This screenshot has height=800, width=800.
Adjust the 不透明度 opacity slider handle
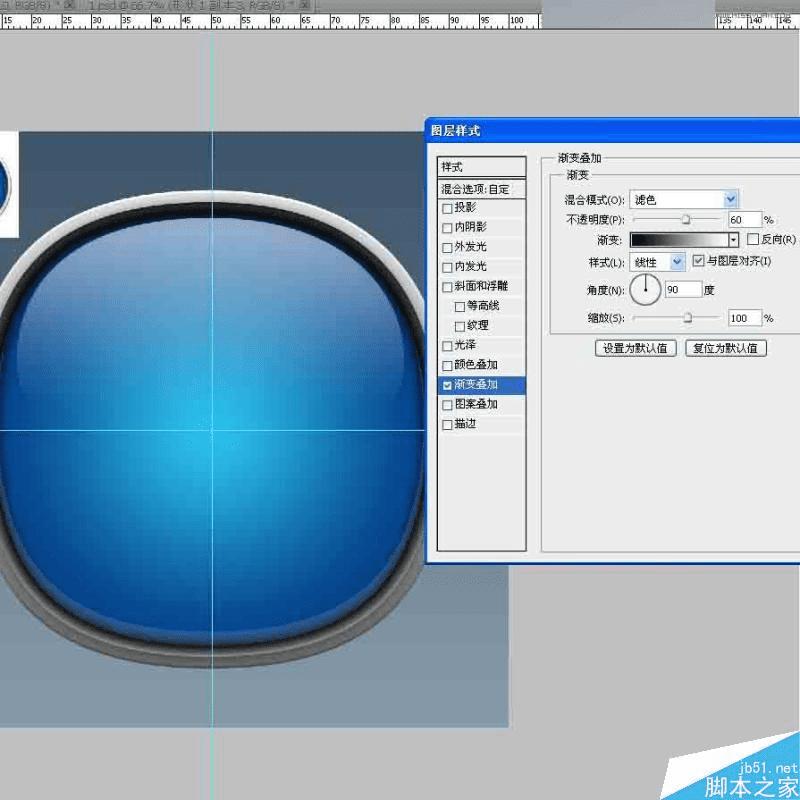pos(686,218)
